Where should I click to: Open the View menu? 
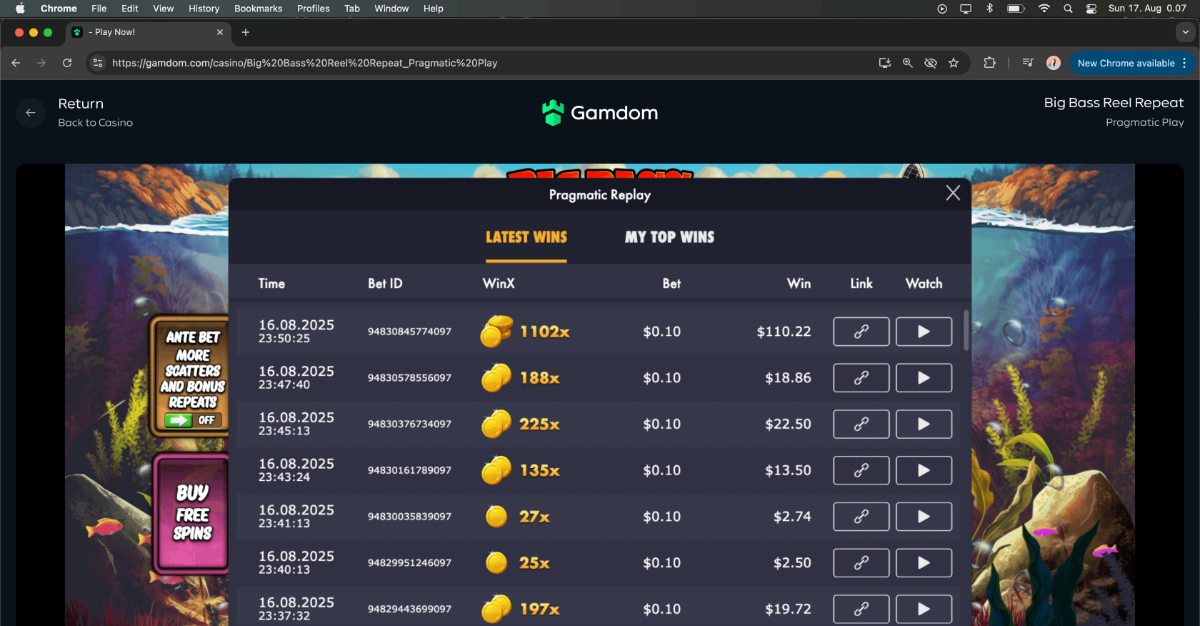click(x=163, y=8)
